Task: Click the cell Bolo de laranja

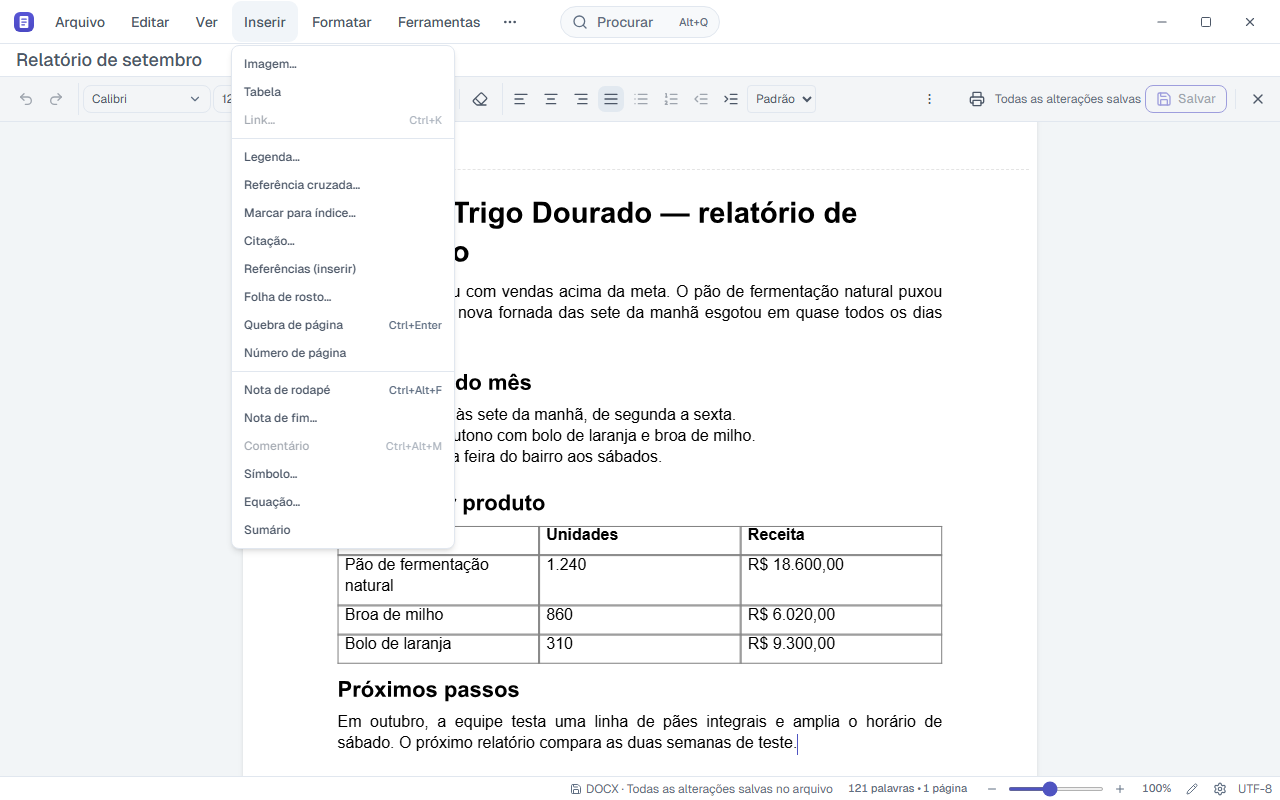Action: point(438,648)
